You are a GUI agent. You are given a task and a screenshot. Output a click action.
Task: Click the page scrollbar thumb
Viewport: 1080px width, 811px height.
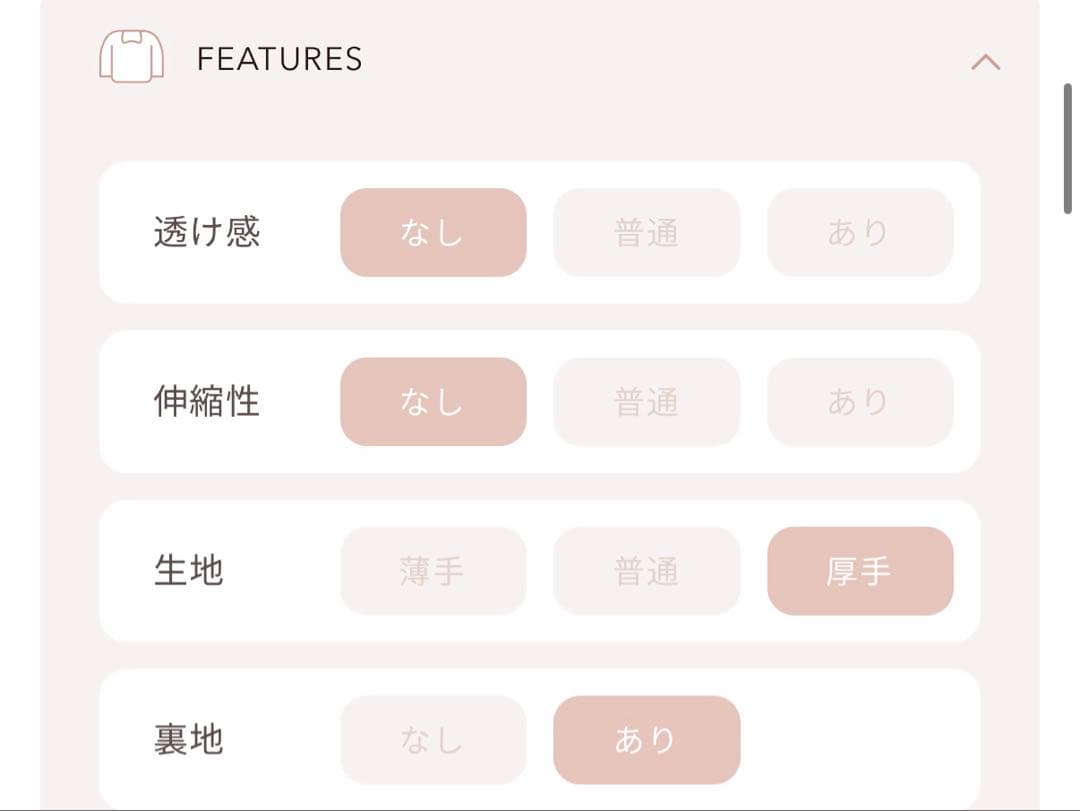1067,148
